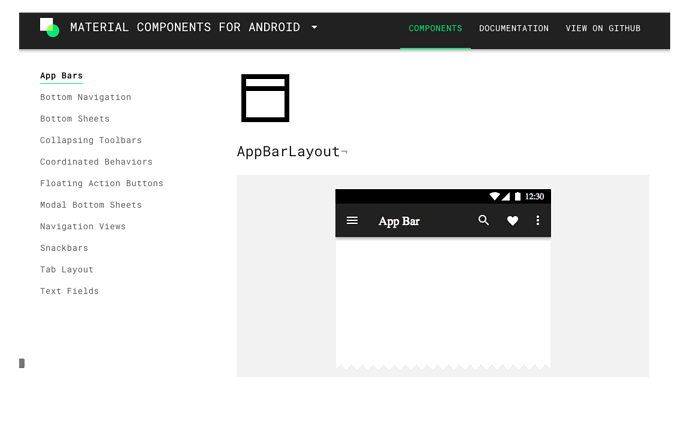Go to the Tab Layout page

pos(66,269)
